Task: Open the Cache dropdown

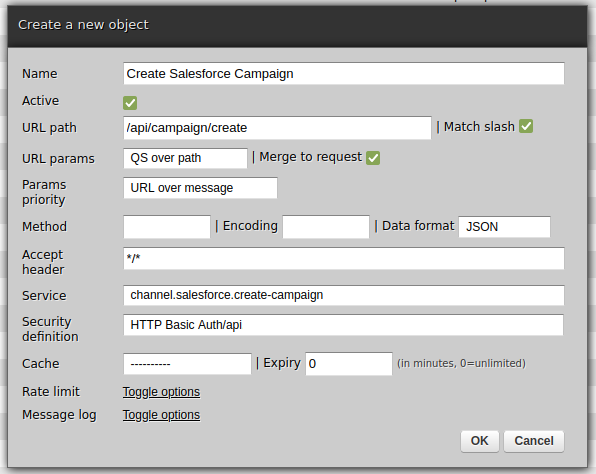Action: 187,364
